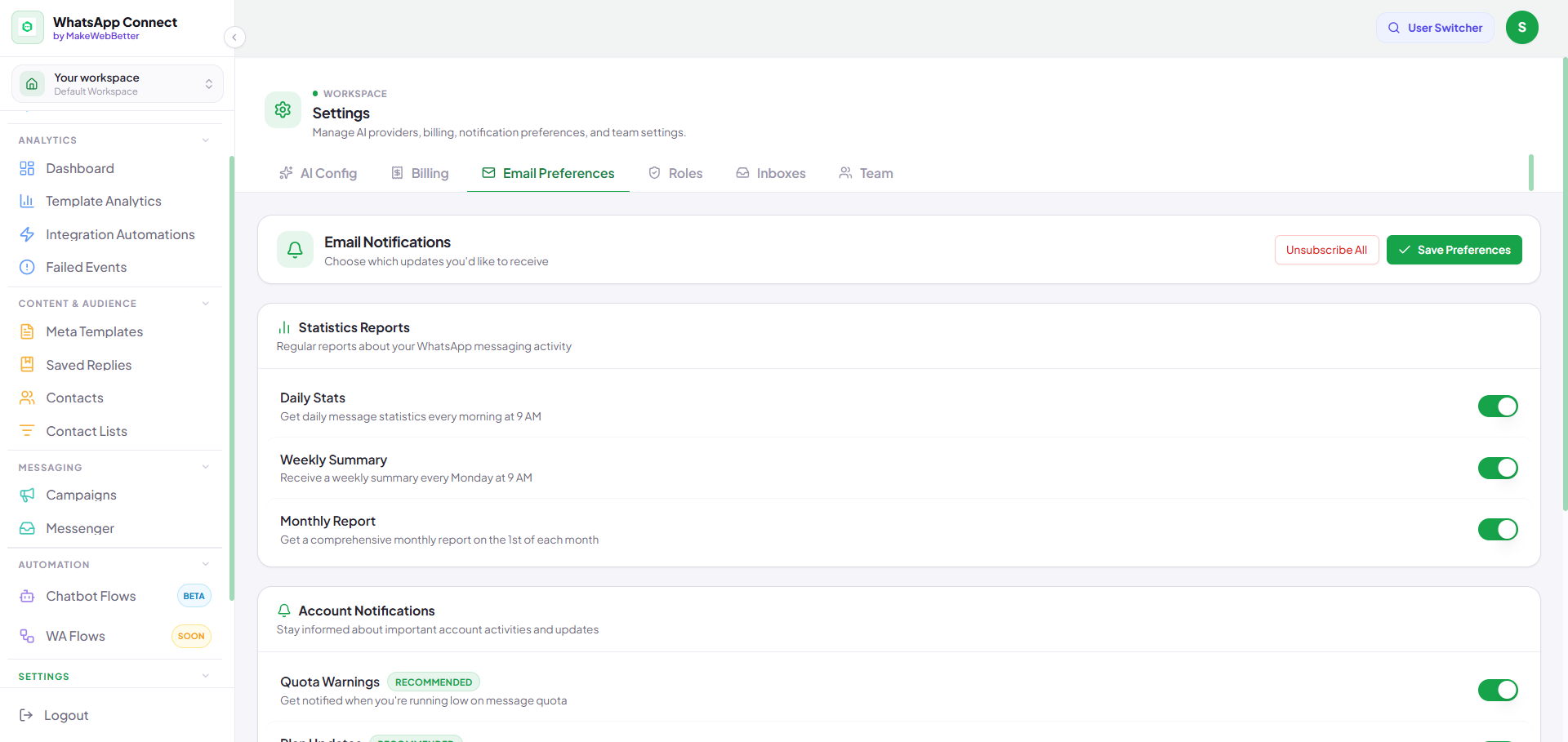Select the Email Preferences tab
1568x742 pixels.
[548, 173]
